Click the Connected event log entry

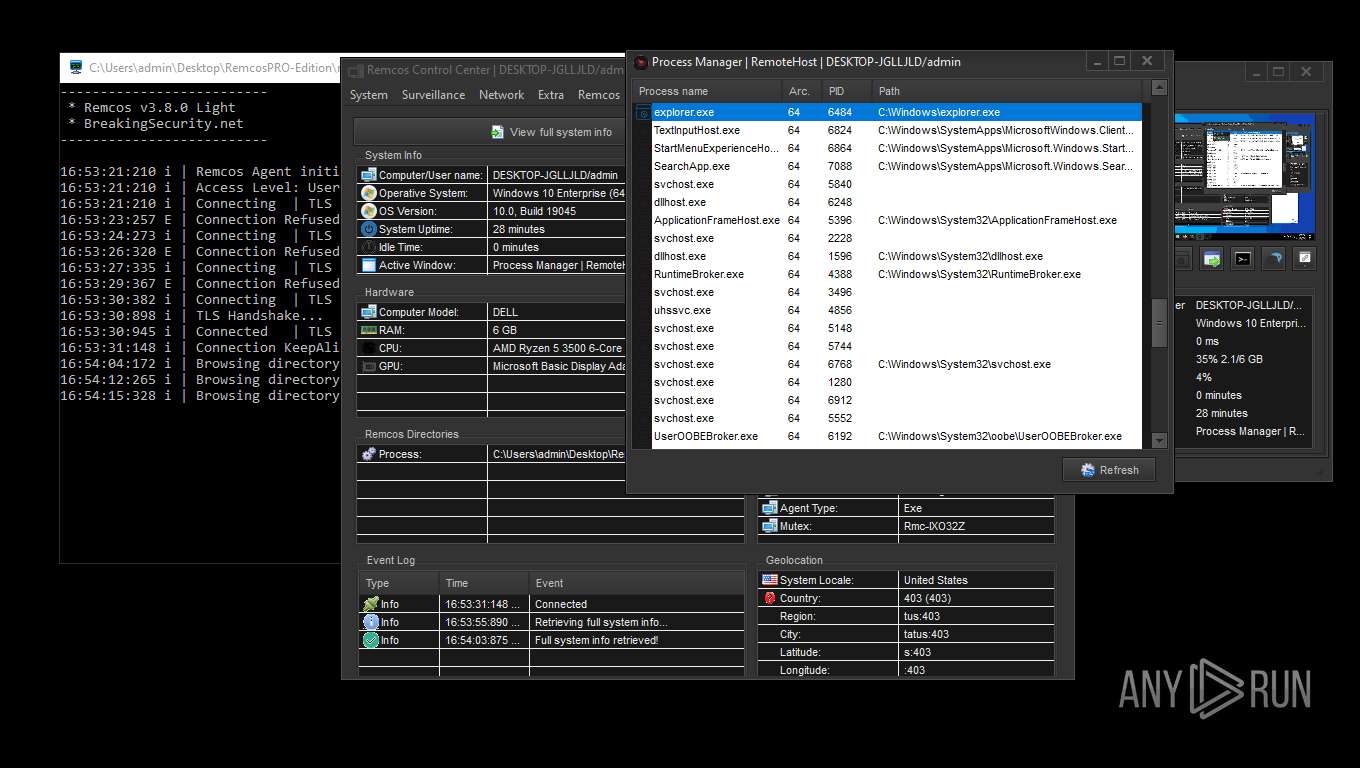click(561, 604)
